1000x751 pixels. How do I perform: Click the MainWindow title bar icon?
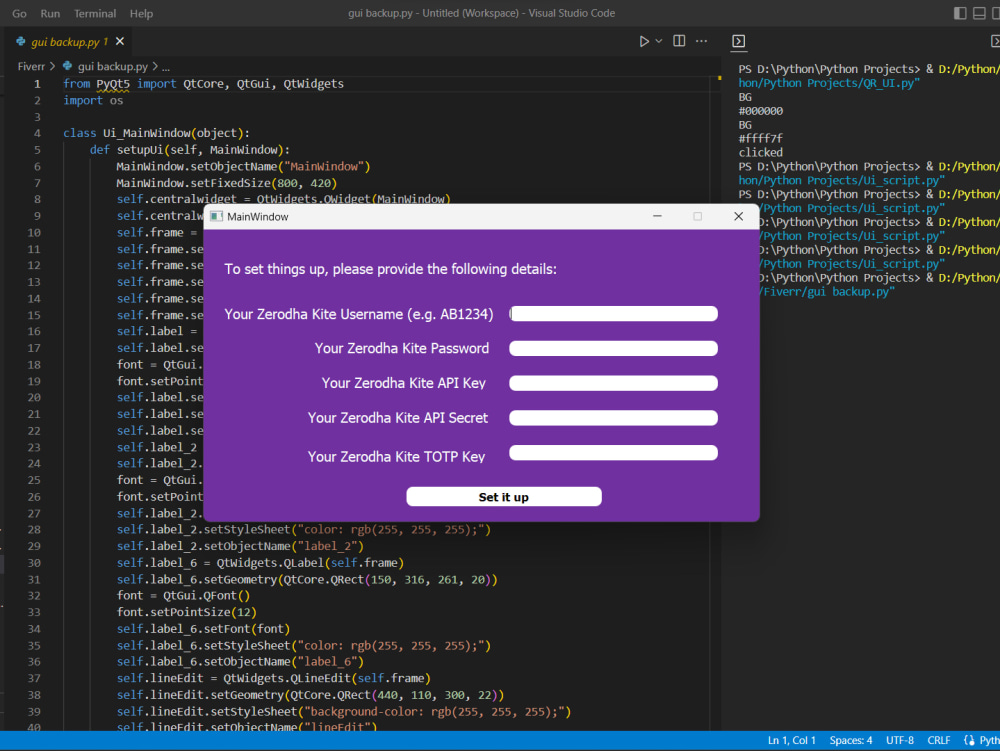tap(216, 217)
